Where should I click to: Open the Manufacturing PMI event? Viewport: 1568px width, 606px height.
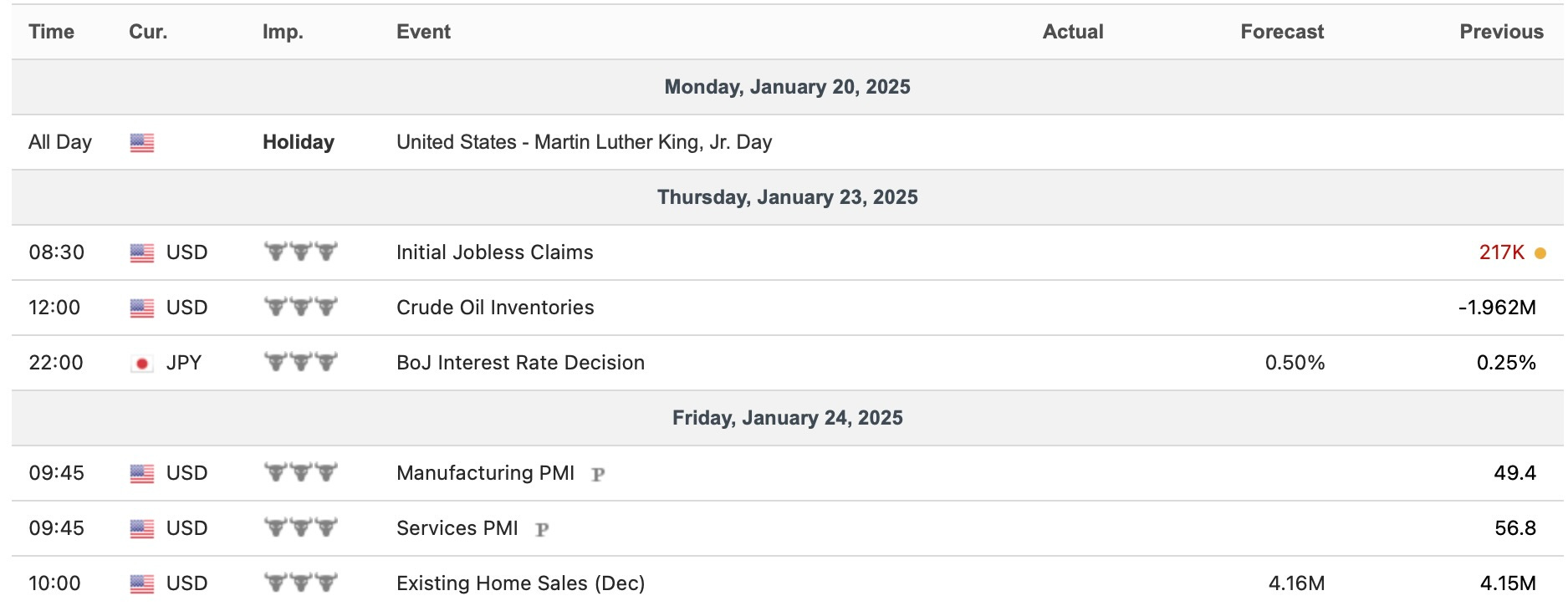point(485,473)
